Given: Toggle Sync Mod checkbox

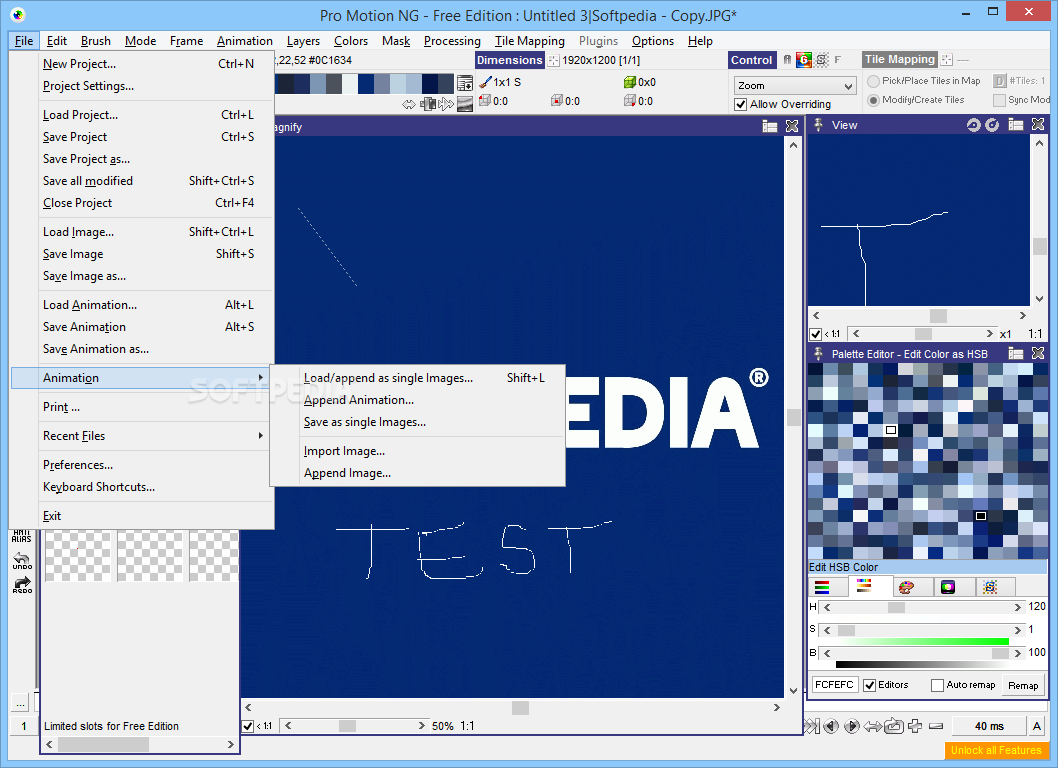Looking at the screenshot, I should coord(999,100).
